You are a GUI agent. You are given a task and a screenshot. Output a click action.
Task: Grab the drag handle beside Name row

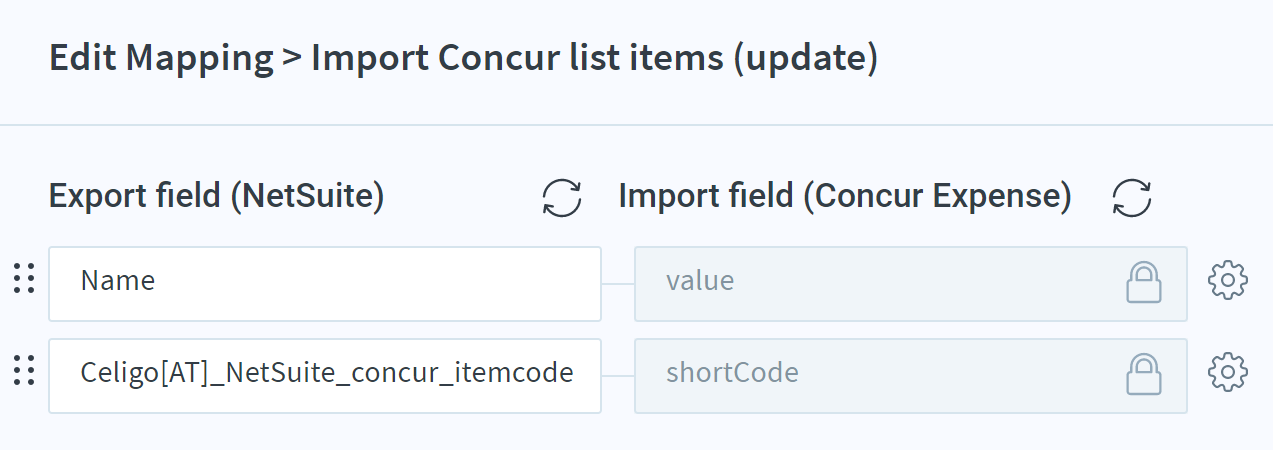click(24, 280)
